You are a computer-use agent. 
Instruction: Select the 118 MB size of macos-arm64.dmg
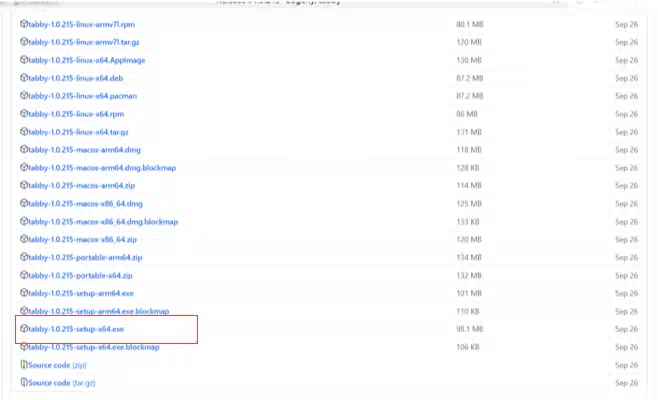coord(469,149)
